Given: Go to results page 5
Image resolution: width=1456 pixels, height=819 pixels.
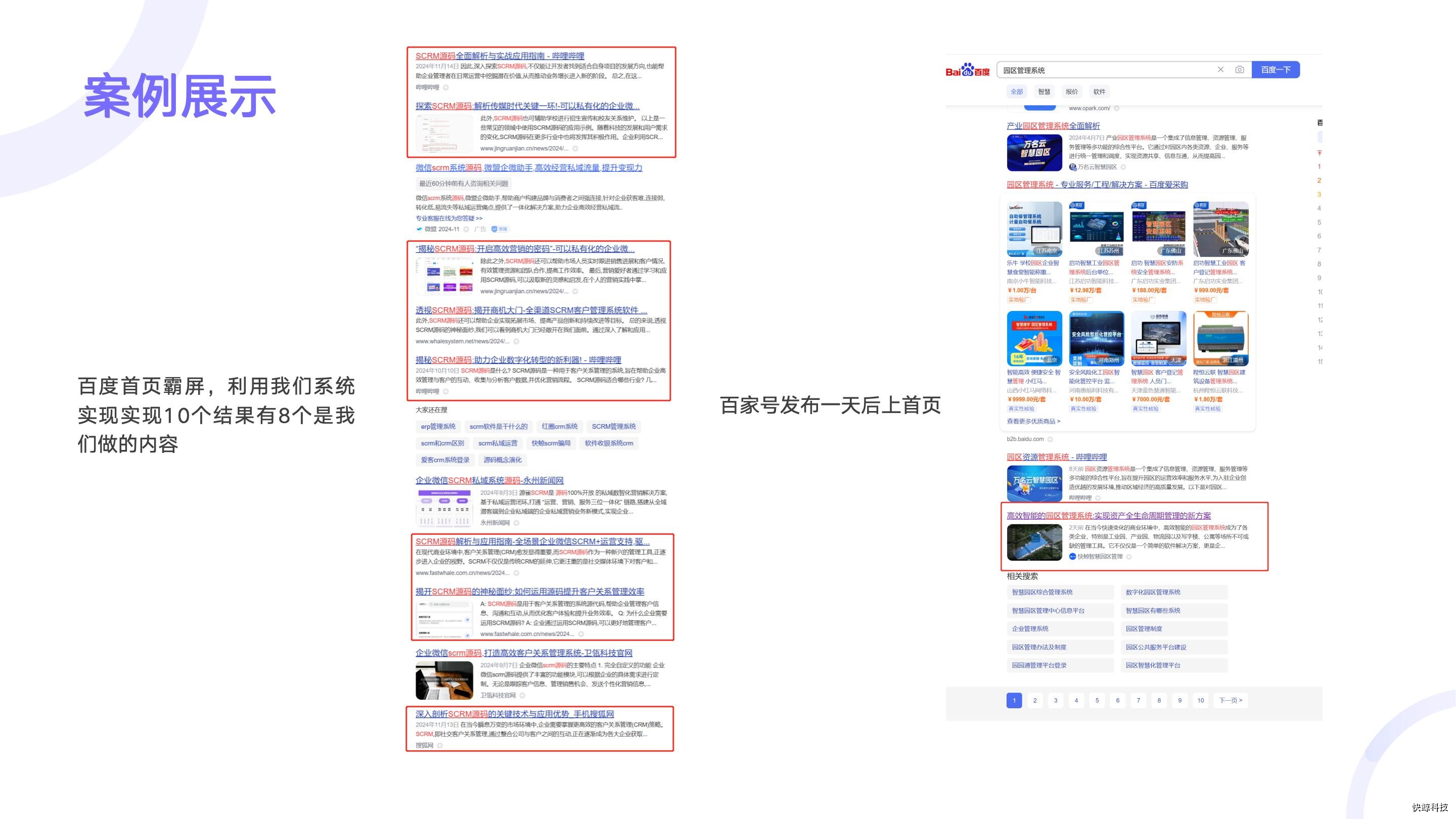Looking at the screenshot, I should coord(1097,701).
